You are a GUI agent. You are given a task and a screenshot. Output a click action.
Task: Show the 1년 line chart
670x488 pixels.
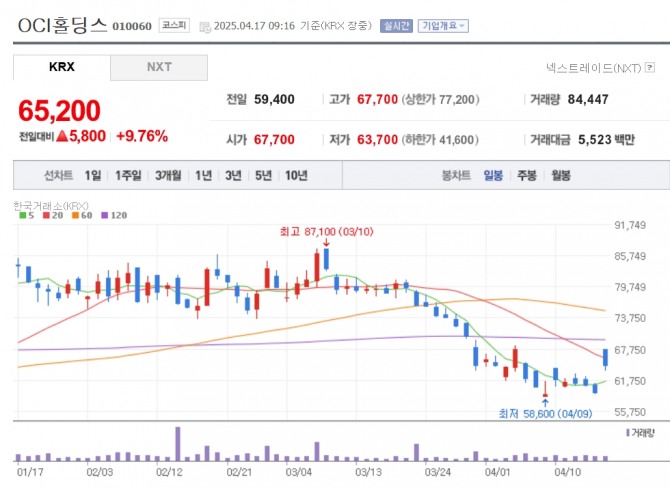tap(203, 175)
